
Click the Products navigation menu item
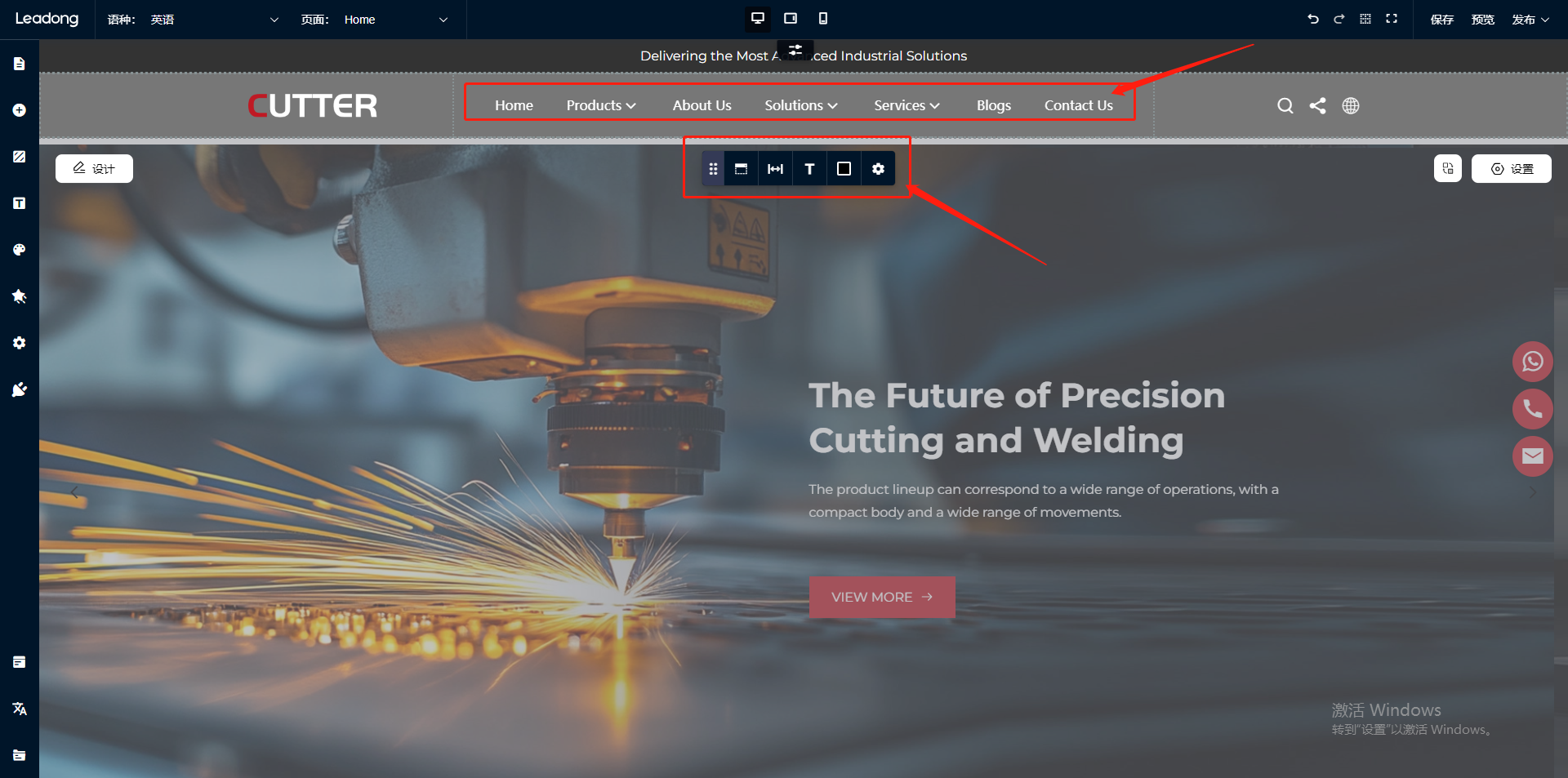[600, 105]
